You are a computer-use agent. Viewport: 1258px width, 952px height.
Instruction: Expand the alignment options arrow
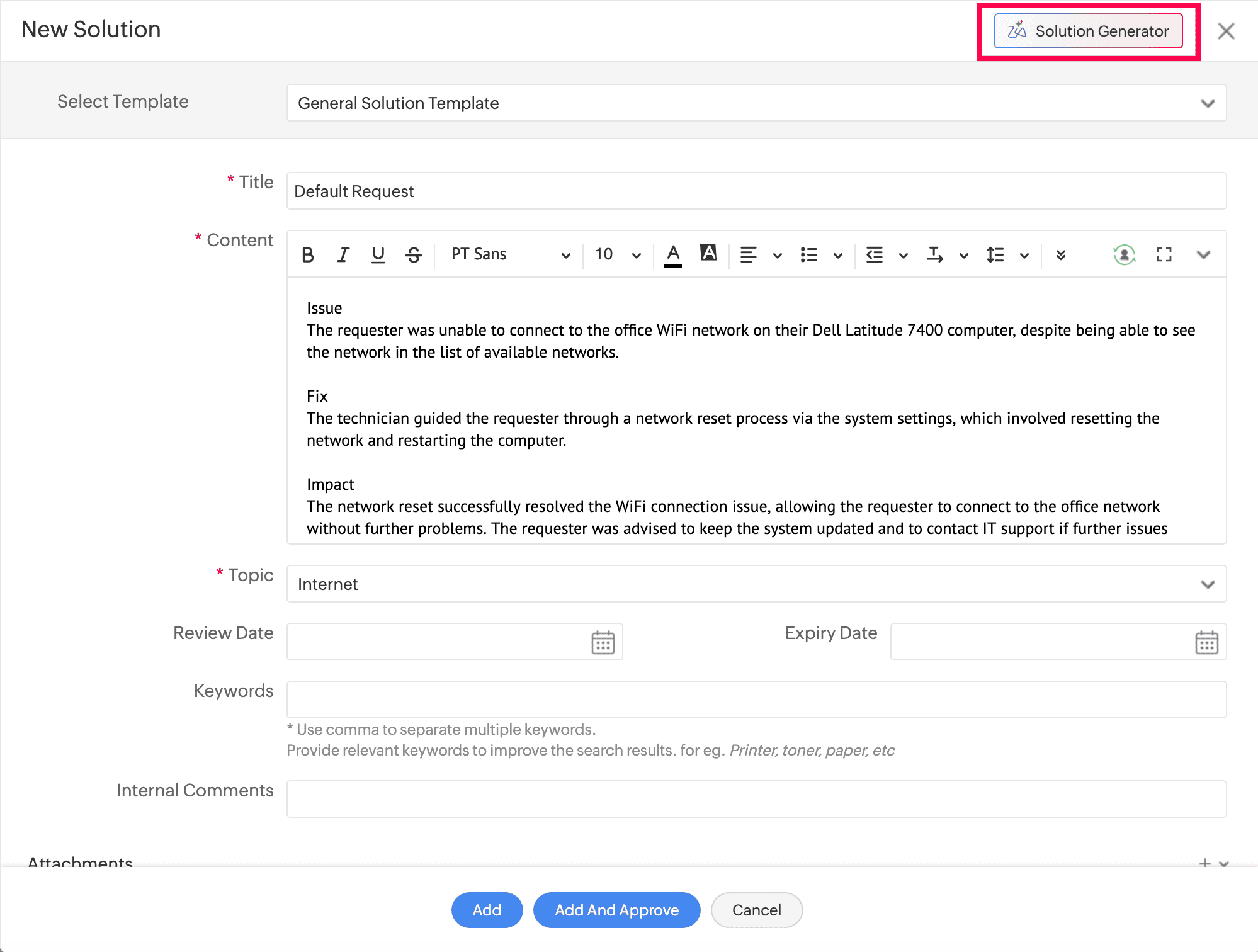[x=778, y=256]
